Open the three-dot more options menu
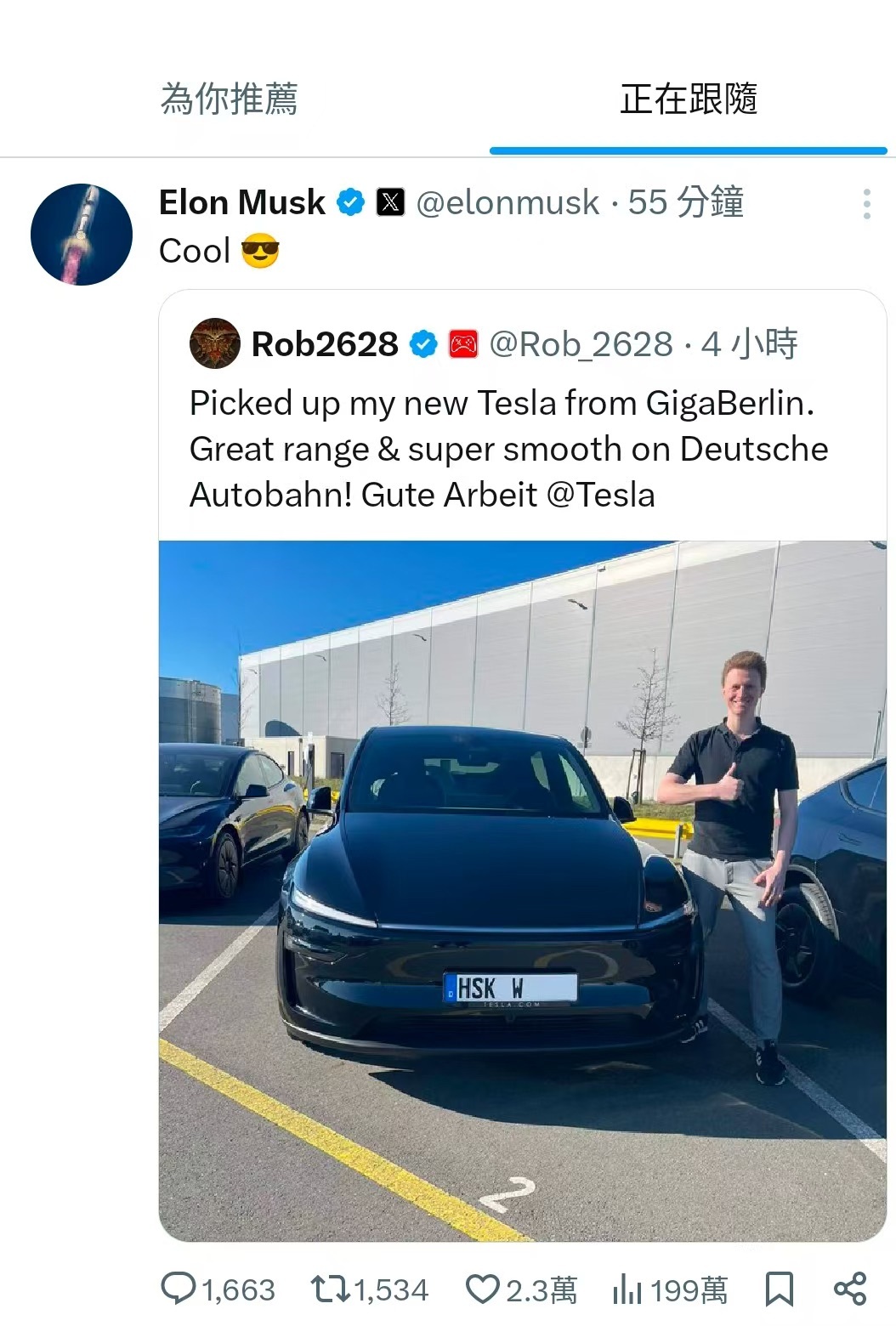The image size is (896, 1326). 866,204
